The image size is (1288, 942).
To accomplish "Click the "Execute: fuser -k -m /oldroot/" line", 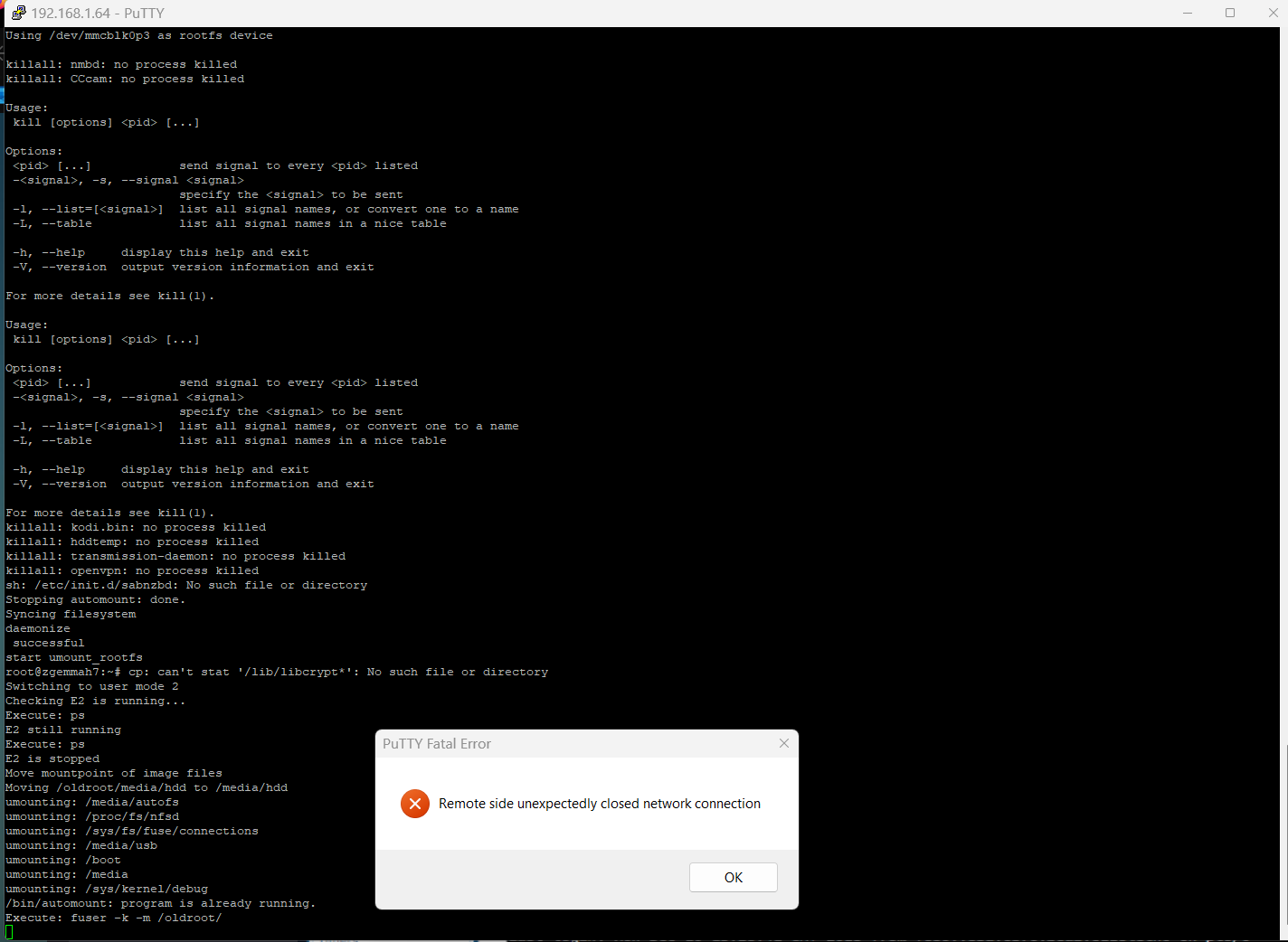I will coord(114,918).
